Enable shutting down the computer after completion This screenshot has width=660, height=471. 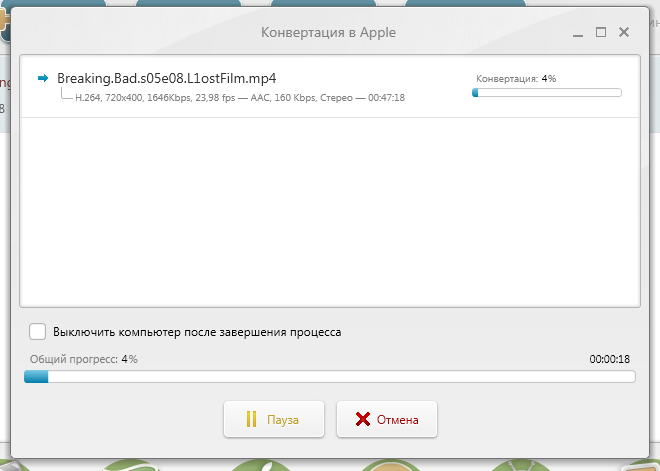pyautogui.click(x=37, y=332)
